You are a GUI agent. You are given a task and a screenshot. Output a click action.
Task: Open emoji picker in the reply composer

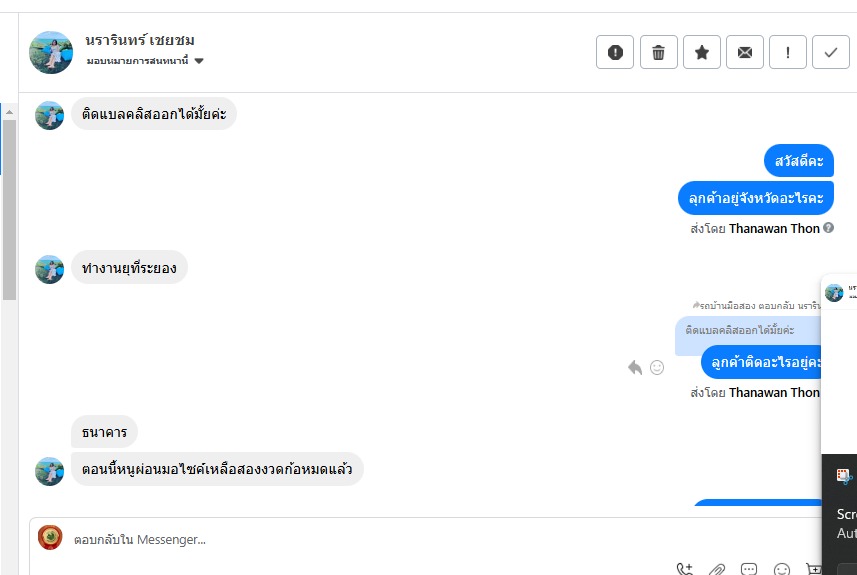click(x=782, y=569)
